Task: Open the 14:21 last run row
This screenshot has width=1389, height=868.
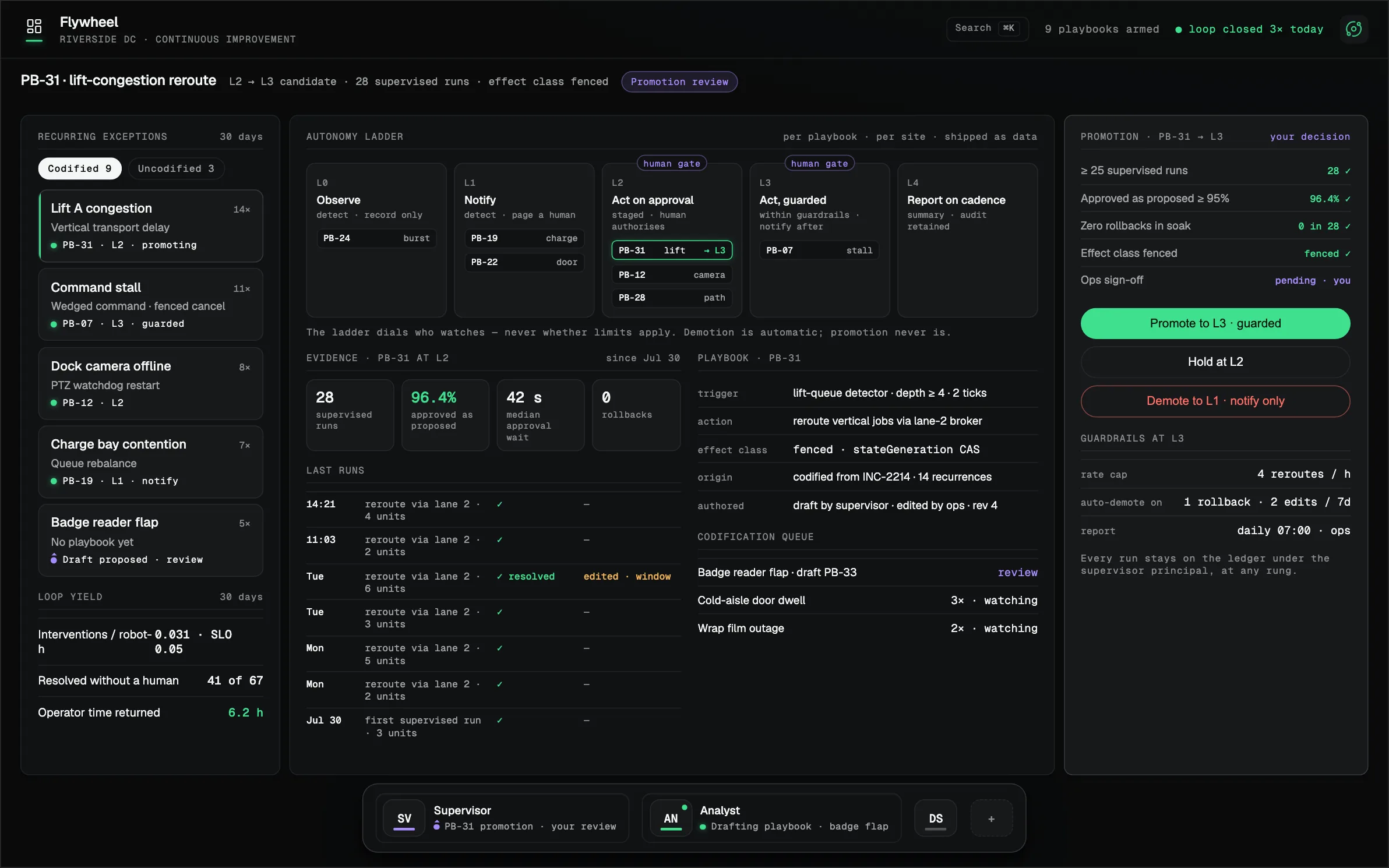Action: 493,510
